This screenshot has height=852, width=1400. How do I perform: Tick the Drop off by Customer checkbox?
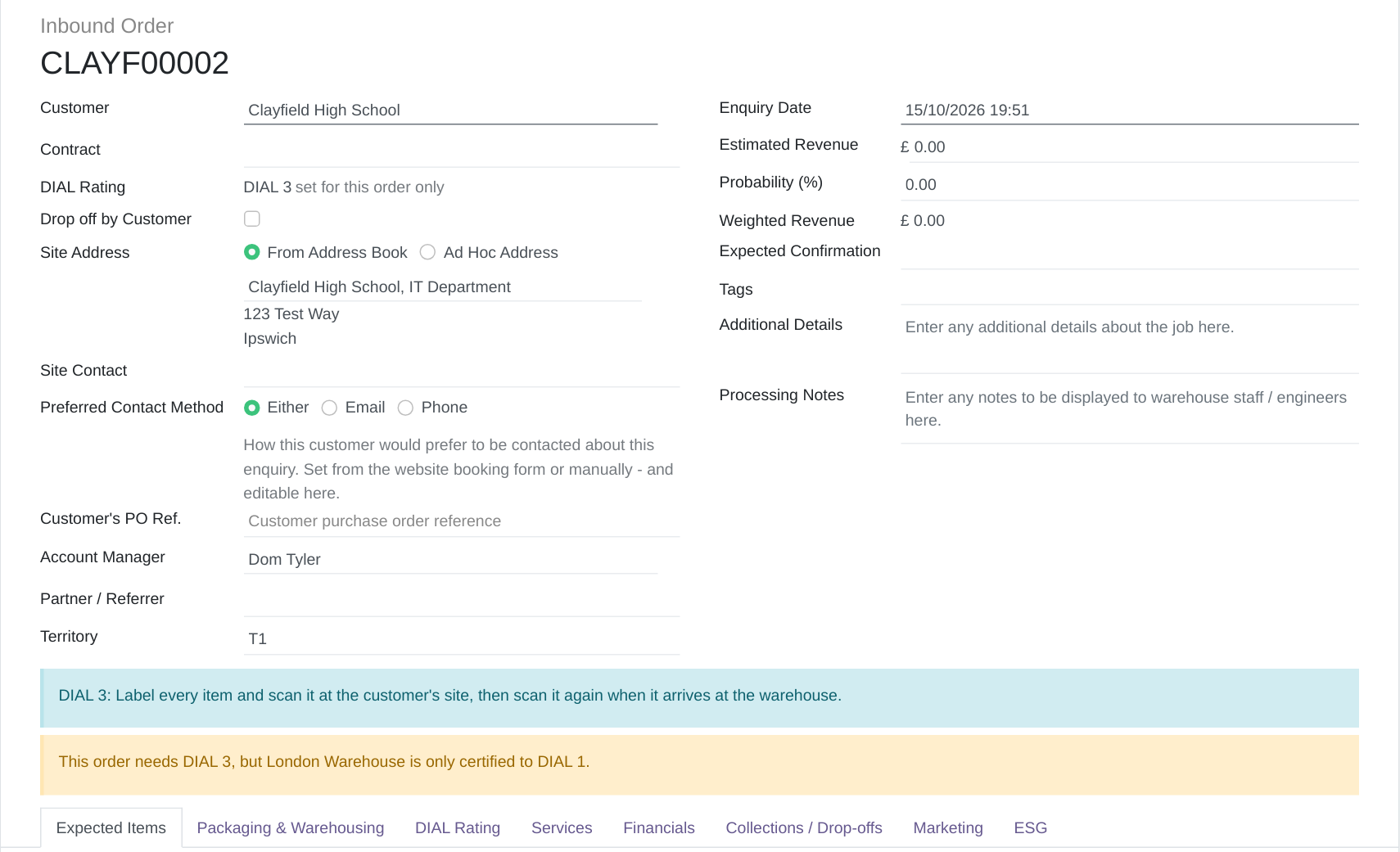click(252, 219)
